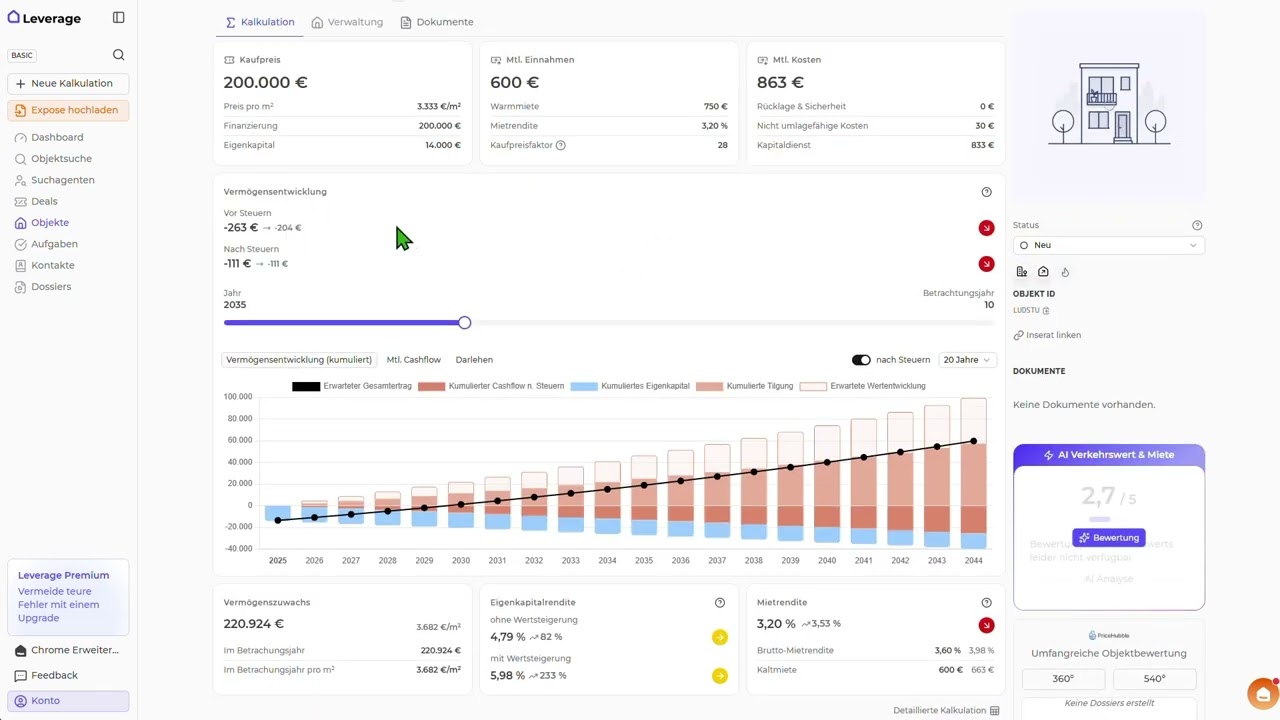Open Vermögensentwicklung help icon
Screen dimensions: 1280x720
pyautogui.click(x=987, y=192)
